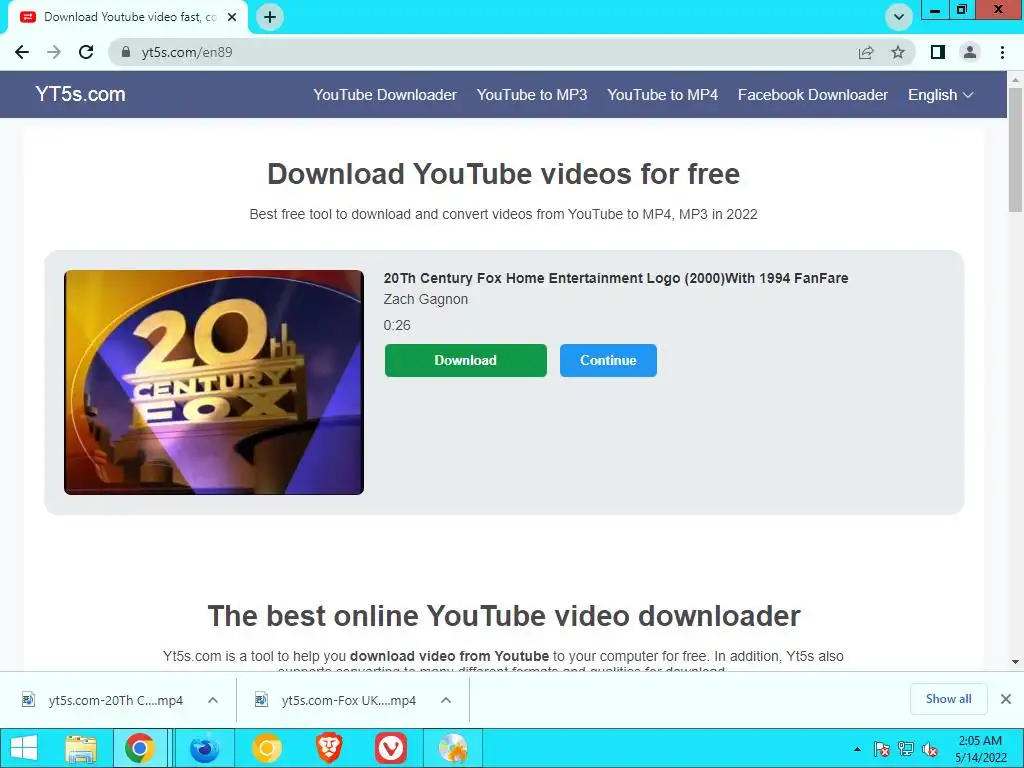Image resolution: width=1024 pixels, height=768 pixels.
Task: Open the Chrome profile avatar
Action: tap(970, 52)
